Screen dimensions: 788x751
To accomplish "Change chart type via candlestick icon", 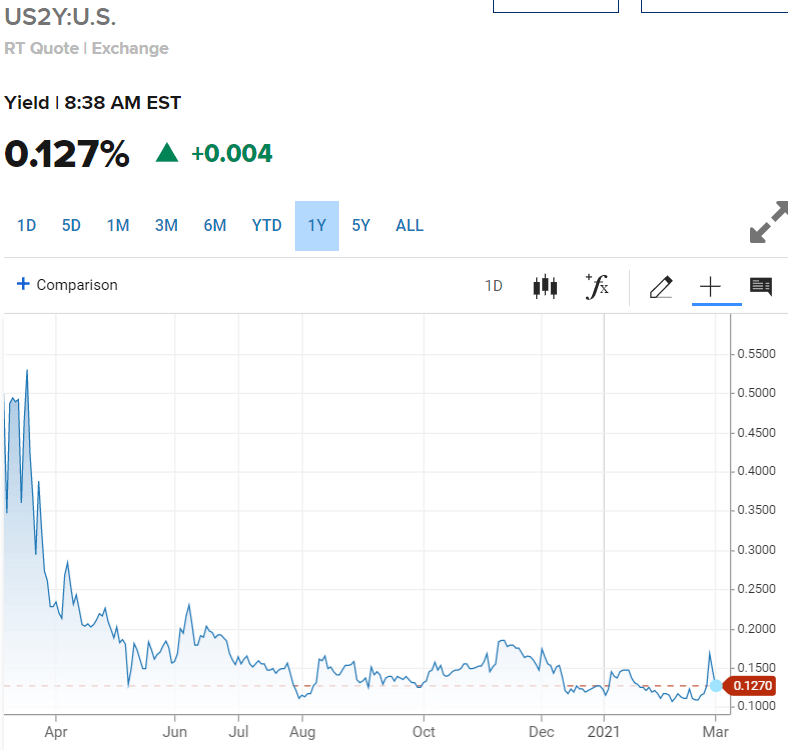I will 545,287.
